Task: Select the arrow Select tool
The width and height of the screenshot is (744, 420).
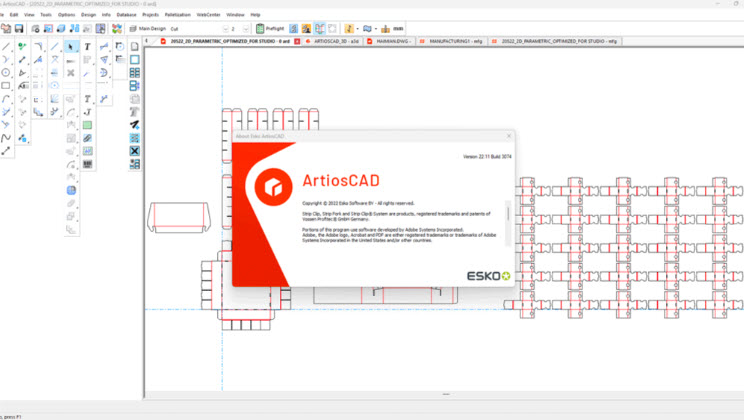Action: [x=71, y=47]
